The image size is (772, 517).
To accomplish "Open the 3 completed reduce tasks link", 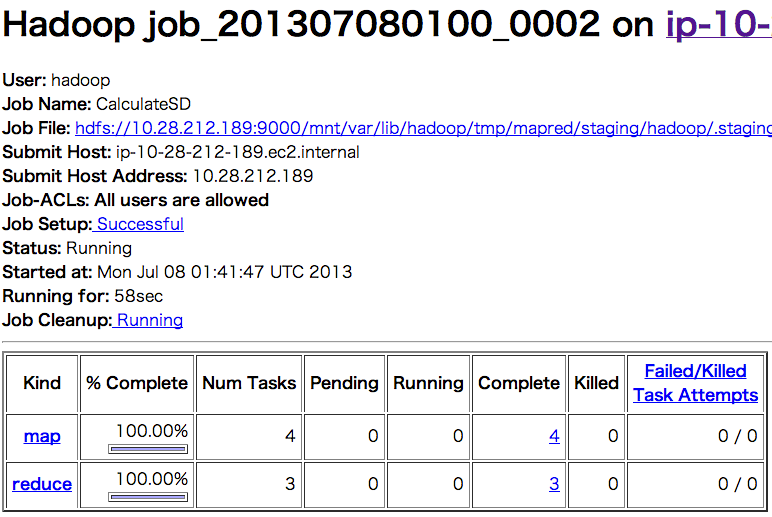I will coord(554,484).
